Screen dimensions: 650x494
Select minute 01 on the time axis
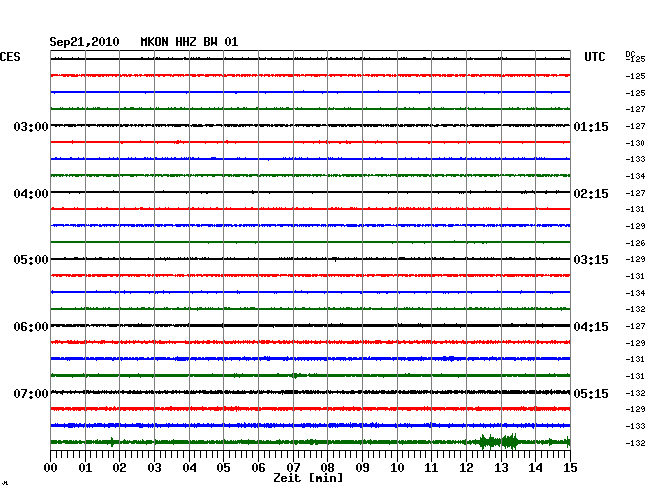(85, 467)
